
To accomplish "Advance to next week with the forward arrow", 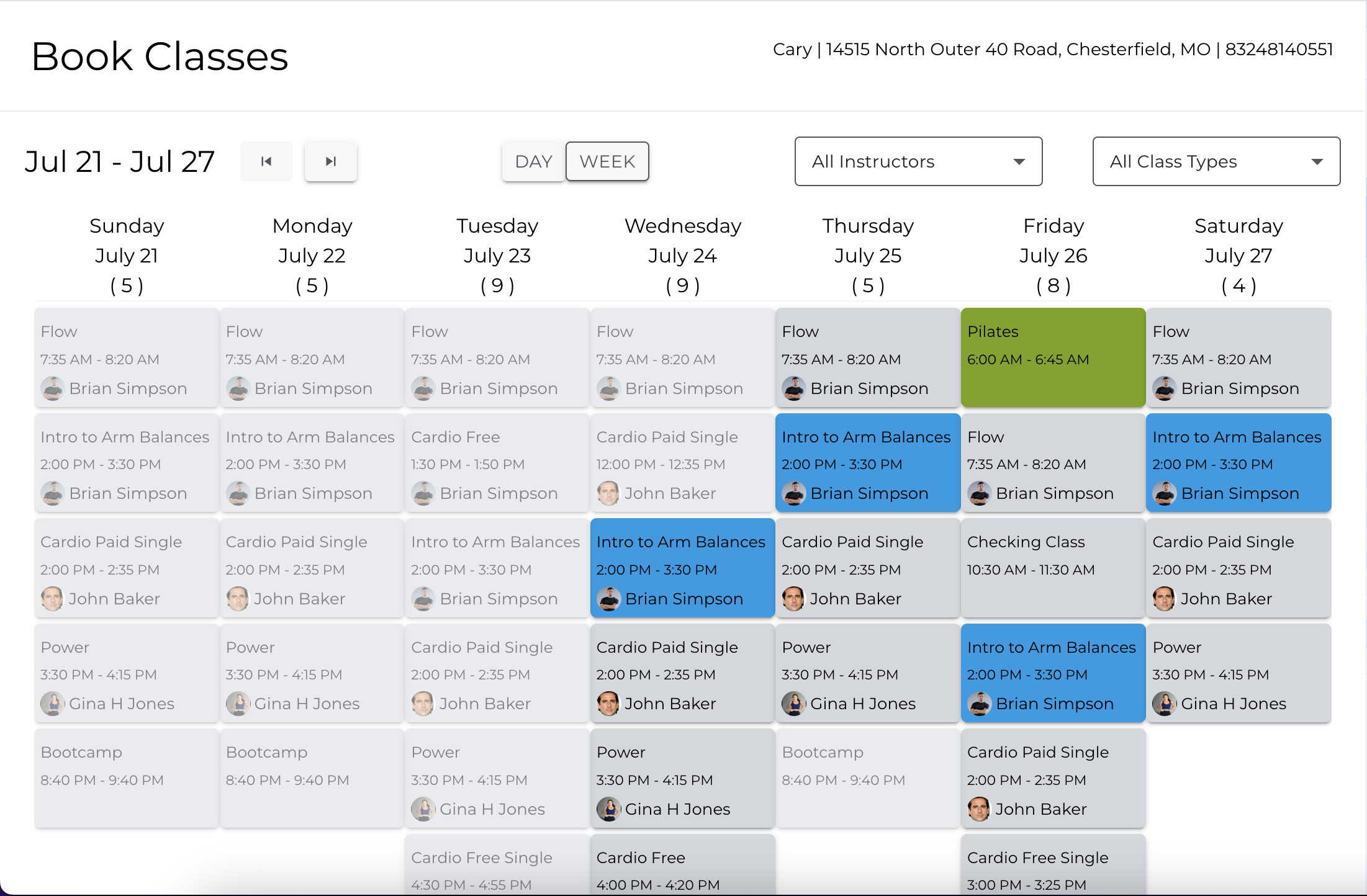I will (x=331, y=161).
